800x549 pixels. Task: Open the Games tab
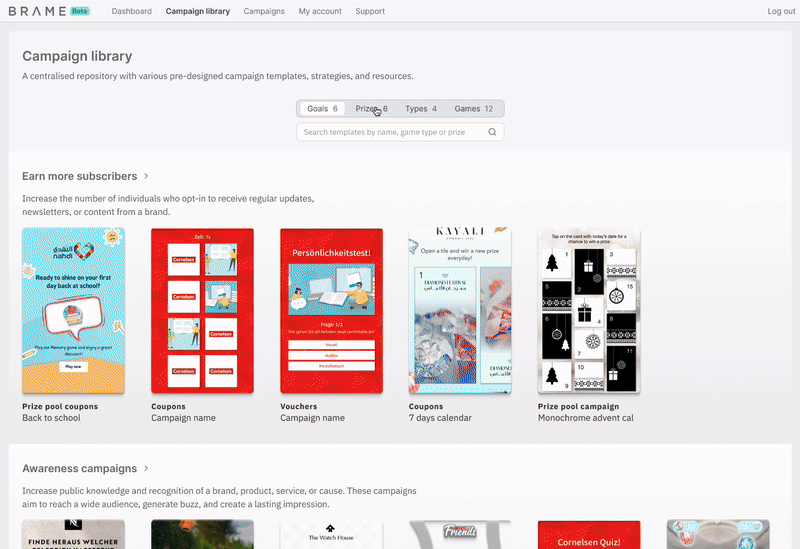(x=473, y=109)
